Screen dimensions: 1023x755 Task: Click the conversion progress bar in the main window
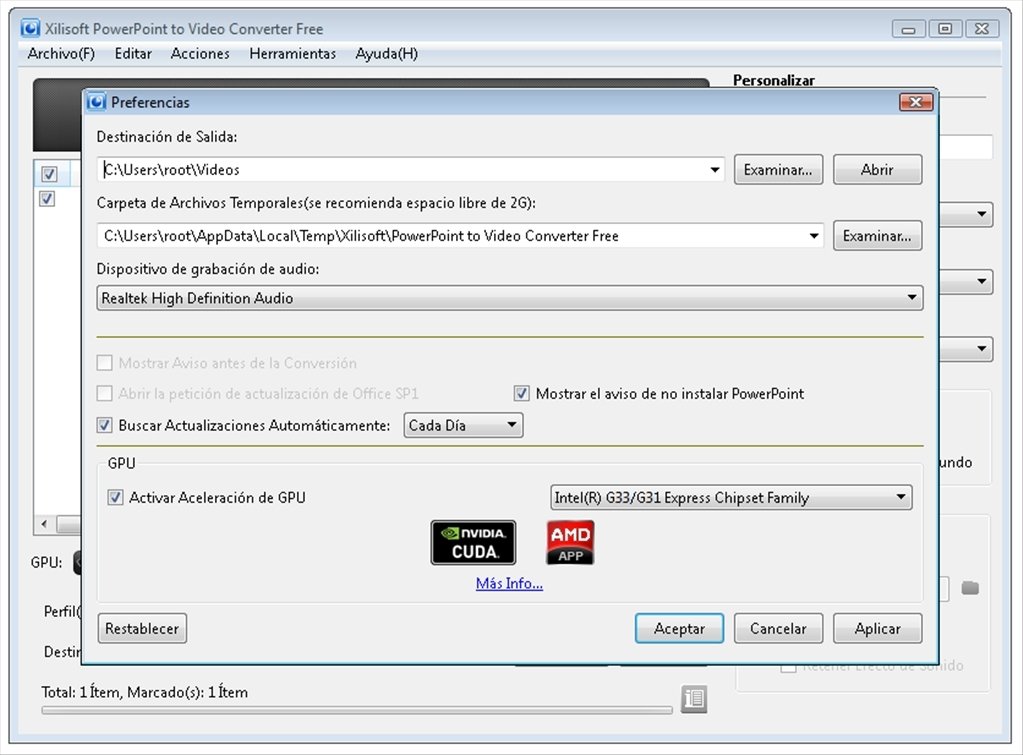pos(356,711)
